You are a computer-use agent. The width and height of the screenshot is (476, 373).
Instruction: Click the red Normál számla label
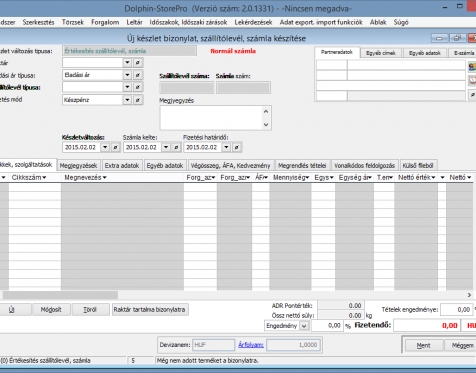pyautogui.click(x=233, y=51)
